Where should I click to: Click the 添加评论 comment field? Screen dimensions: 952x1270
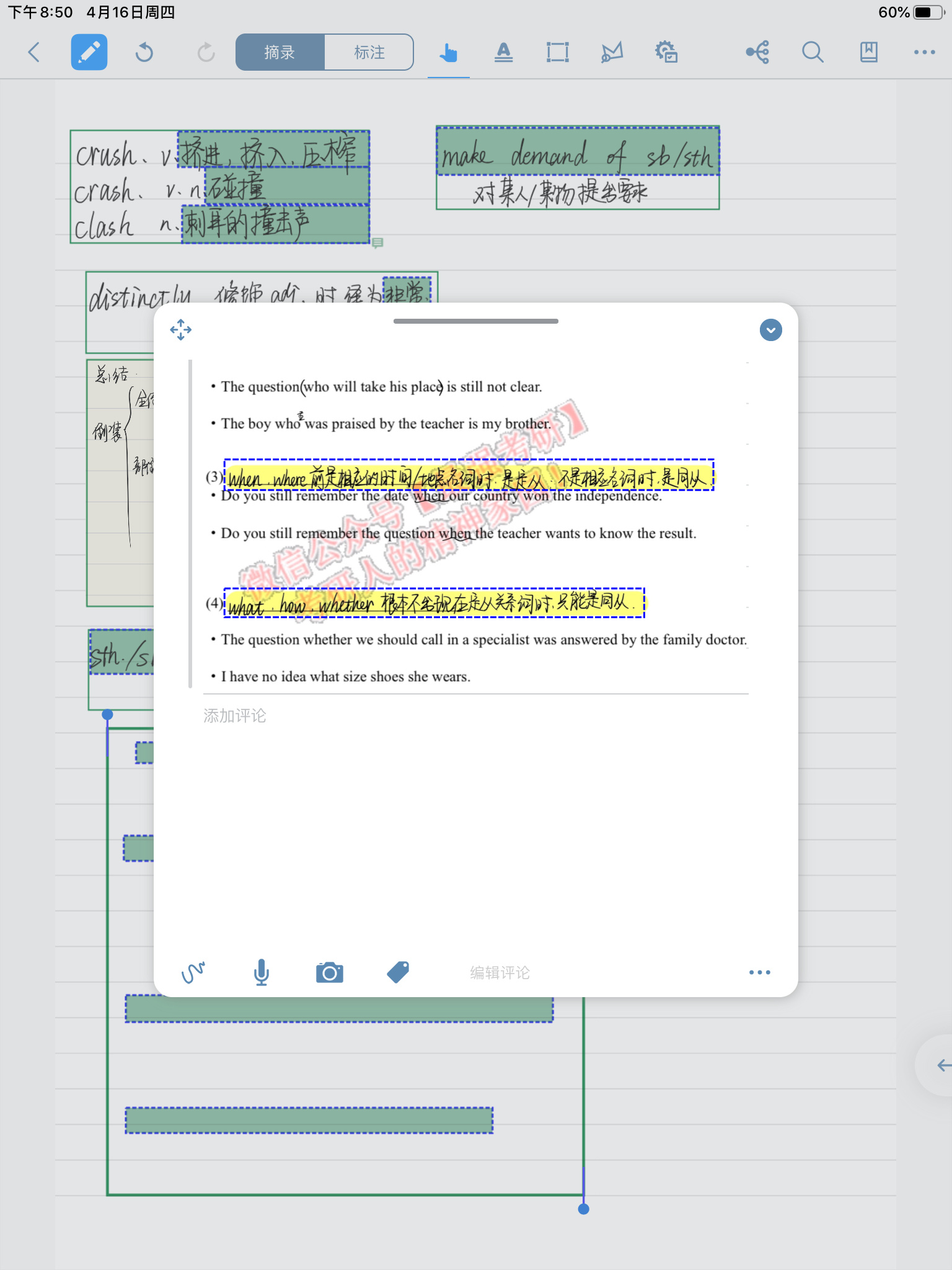coord(235,716)
